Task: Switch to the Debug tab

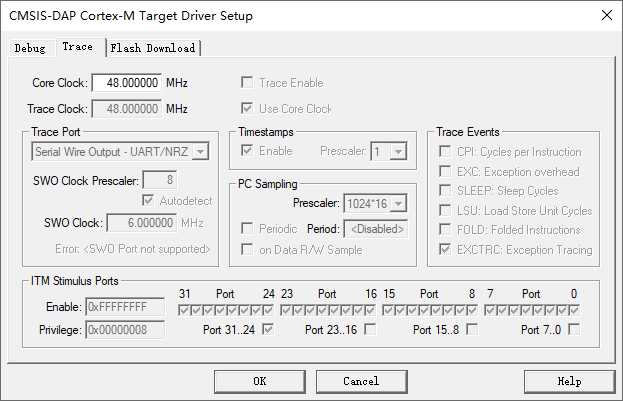Action: (x=30, y=48)
